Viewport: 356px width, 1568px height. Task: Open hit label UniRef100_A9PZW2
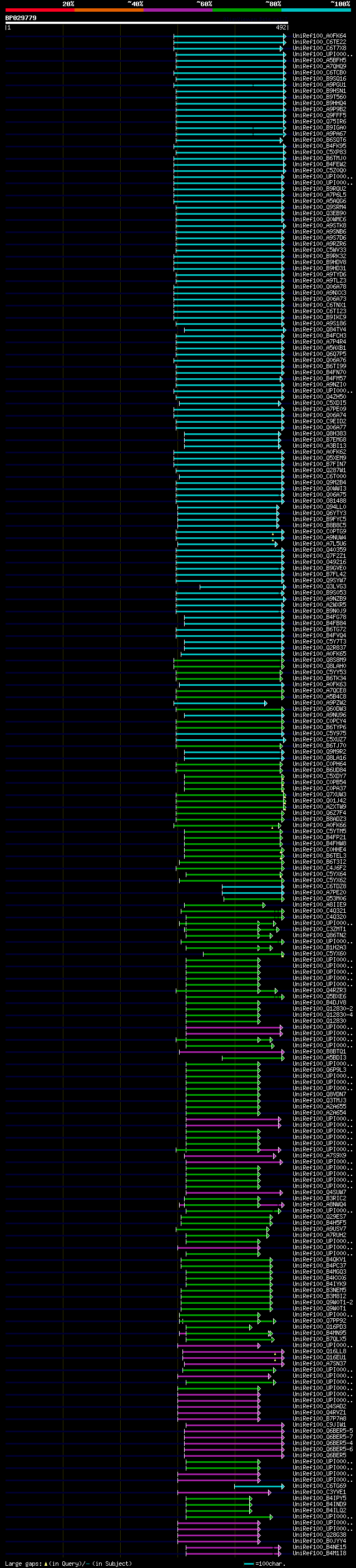click(319, 703)
